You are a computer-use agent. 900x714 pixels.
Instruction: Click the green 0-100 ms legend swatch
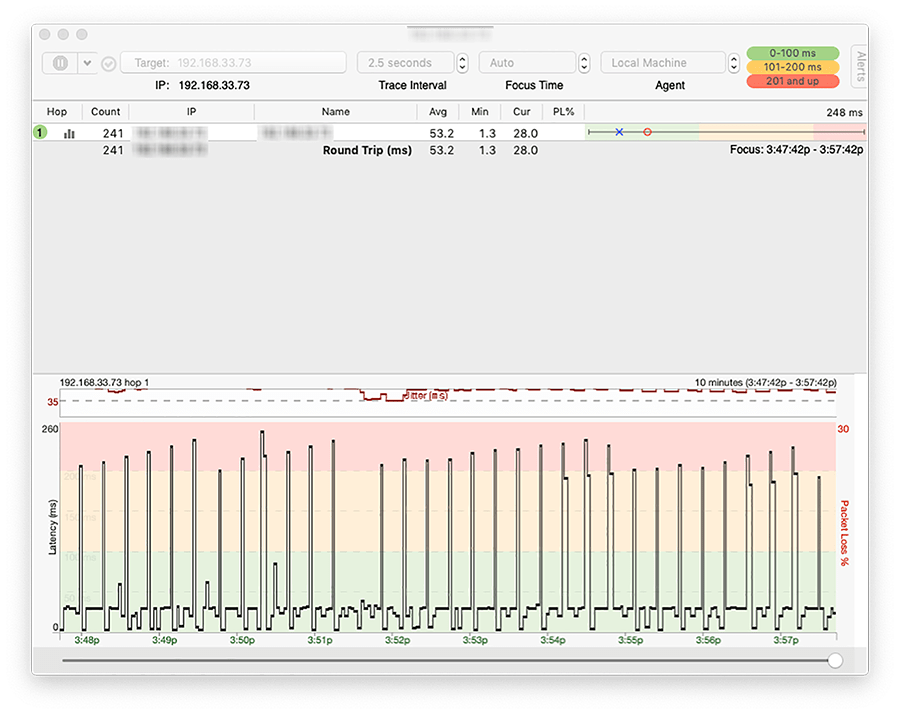(793, 52)
